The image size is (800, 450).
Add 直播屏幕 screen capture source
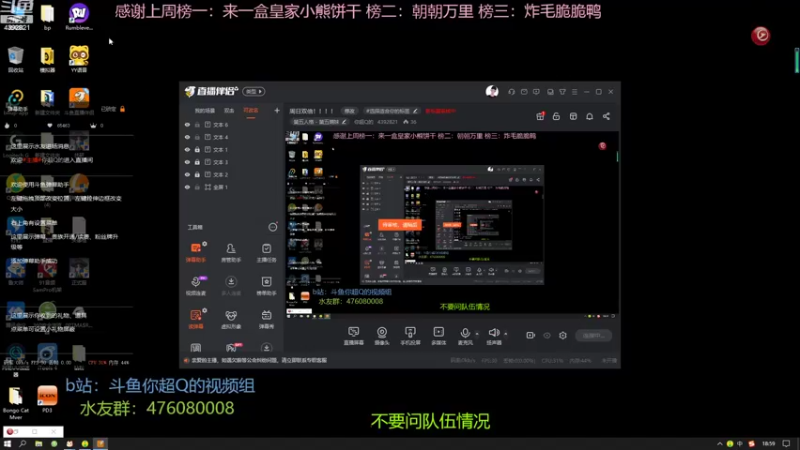(354, 336)
